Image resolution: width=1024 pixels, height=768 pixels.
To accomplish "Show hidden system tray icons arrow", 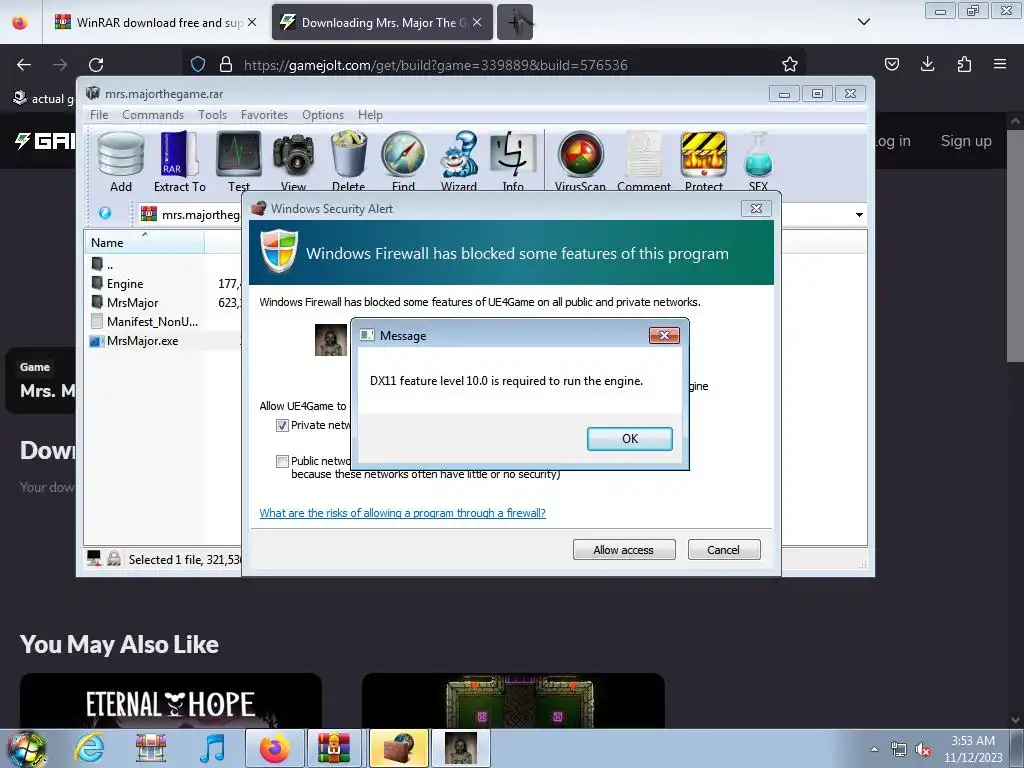I will coord(874,749).
